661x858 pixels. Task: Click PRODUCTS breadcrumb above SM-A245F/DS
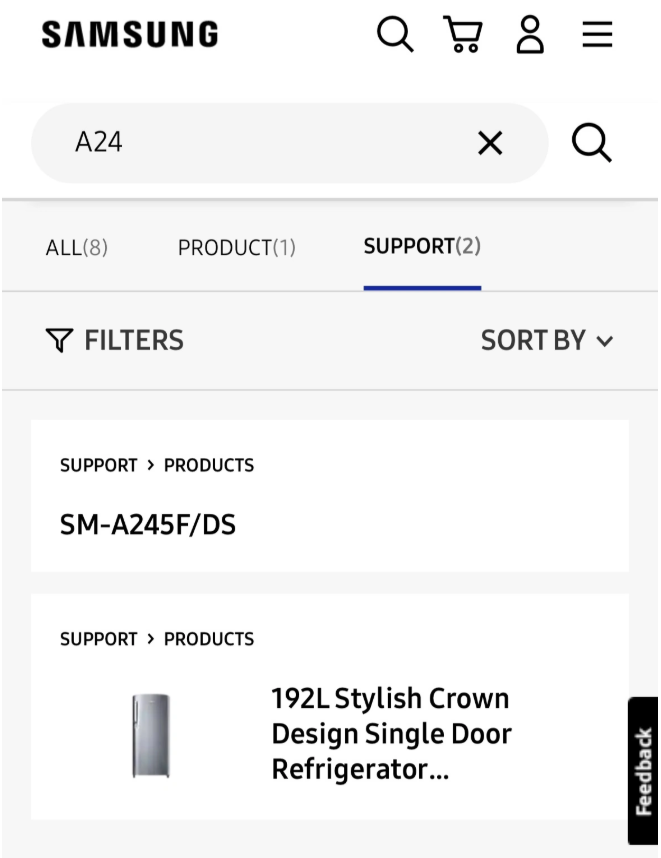click(209, 466)
